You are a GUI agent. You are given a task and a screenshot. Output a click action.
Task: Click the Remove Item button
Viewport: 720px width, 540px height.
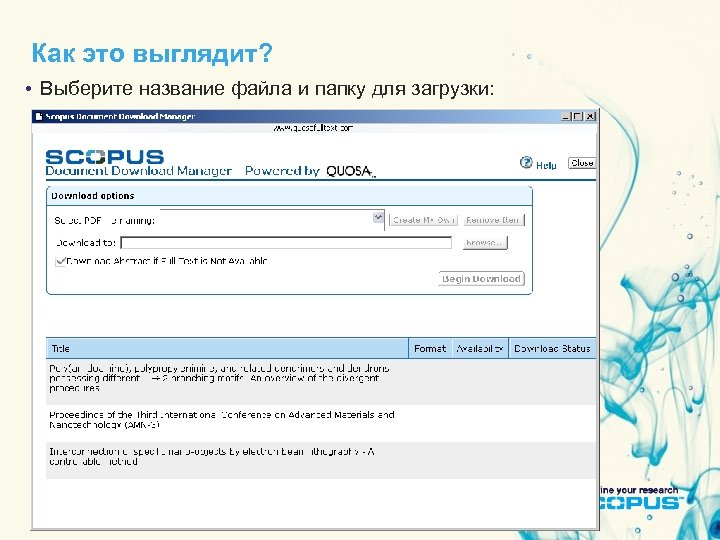click(x=494, y=220)
